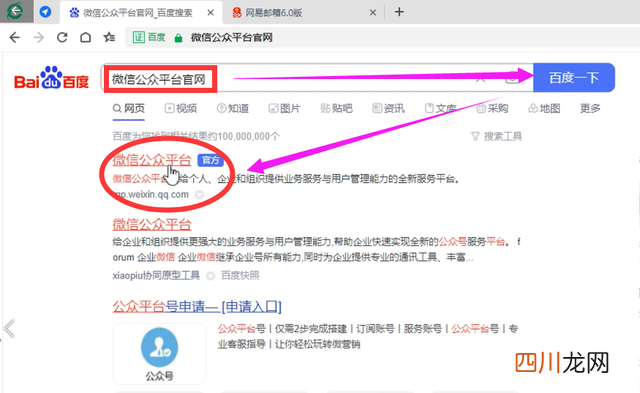Click the browser back arrow

tap(15, 38)
